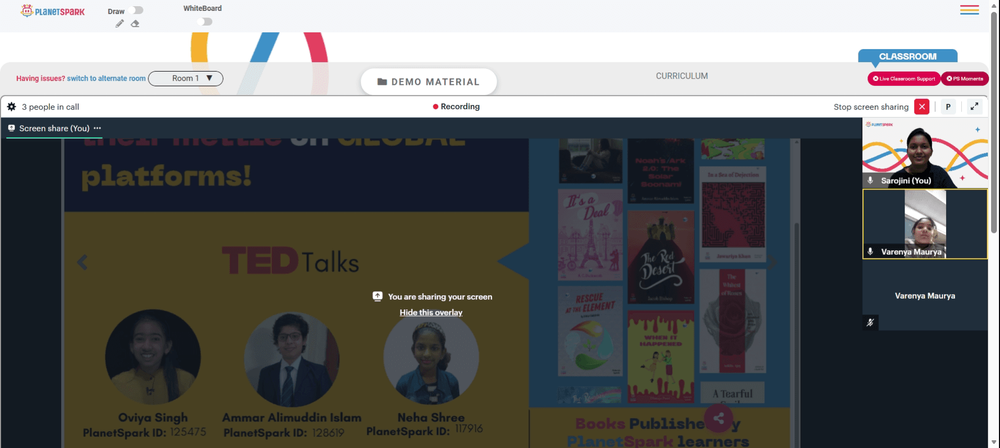The width and height of the screenshot is (1000, 448).
Task: Click the sharing screen icon in overlay
Action: tap(378, 296)
